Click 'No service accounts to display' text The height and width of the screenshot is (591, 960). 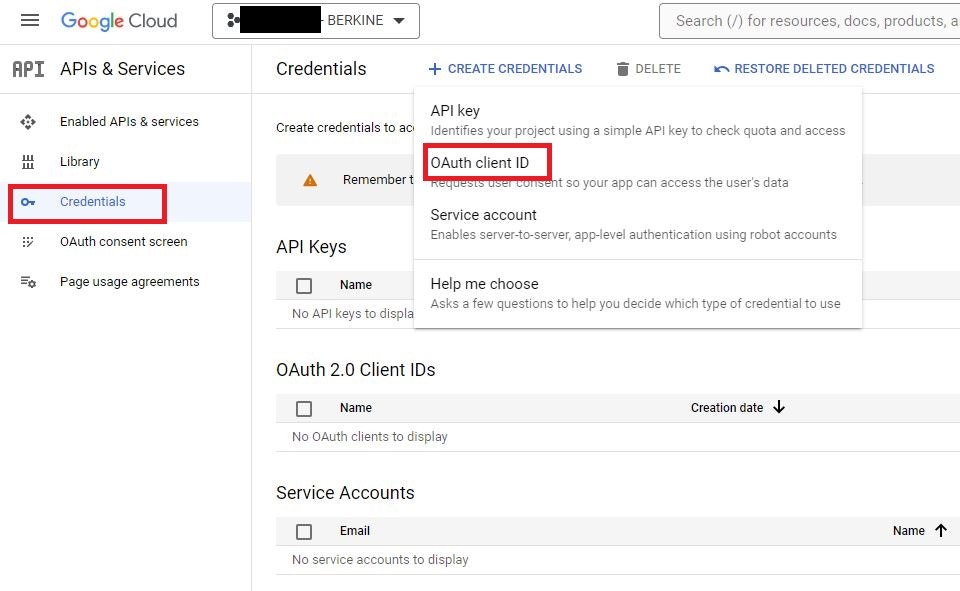(x=380, y=560)
